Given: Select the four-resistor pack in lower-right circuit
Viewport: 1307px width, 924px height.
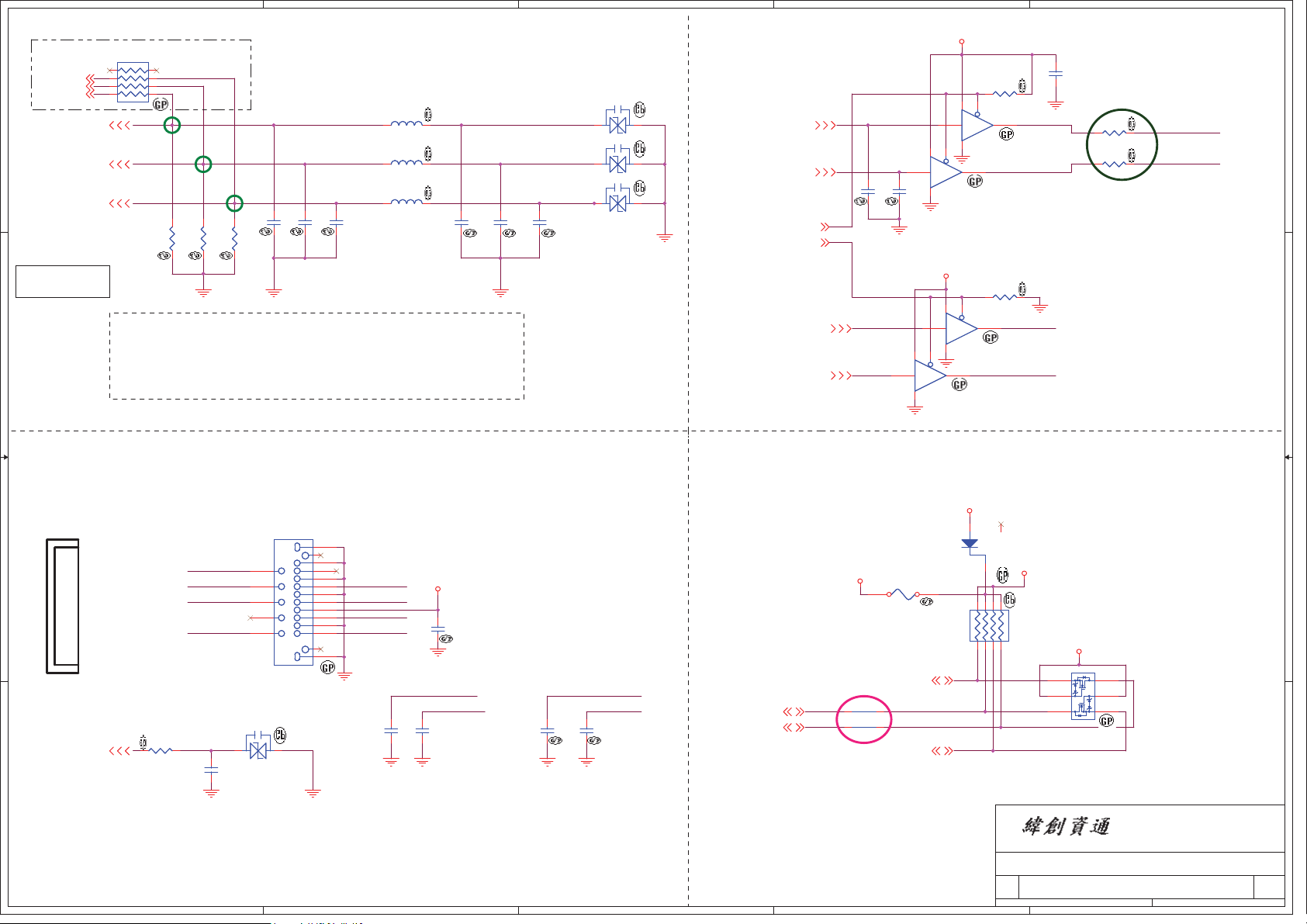Looking at the screenshot, I should pos(989,625).
